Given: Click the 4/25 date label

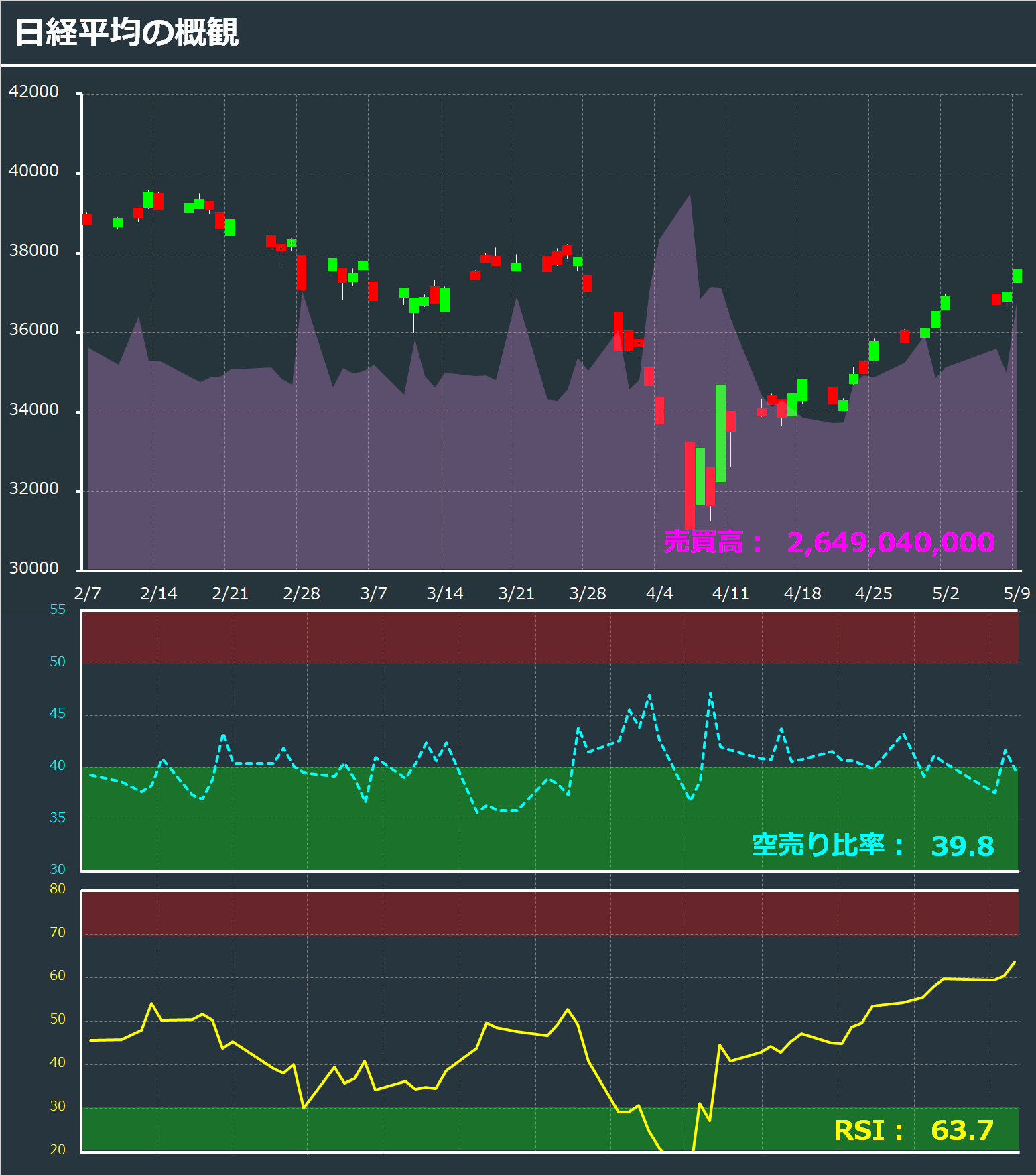Looking at the screenshot, I should point(874,593).
